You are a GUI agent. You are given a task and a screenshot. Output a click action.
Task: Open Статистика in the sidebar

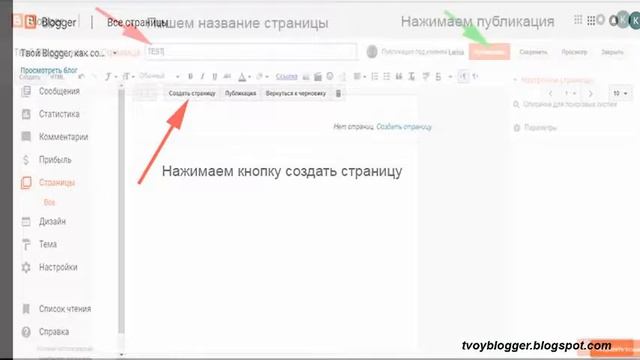pos(59,114)
